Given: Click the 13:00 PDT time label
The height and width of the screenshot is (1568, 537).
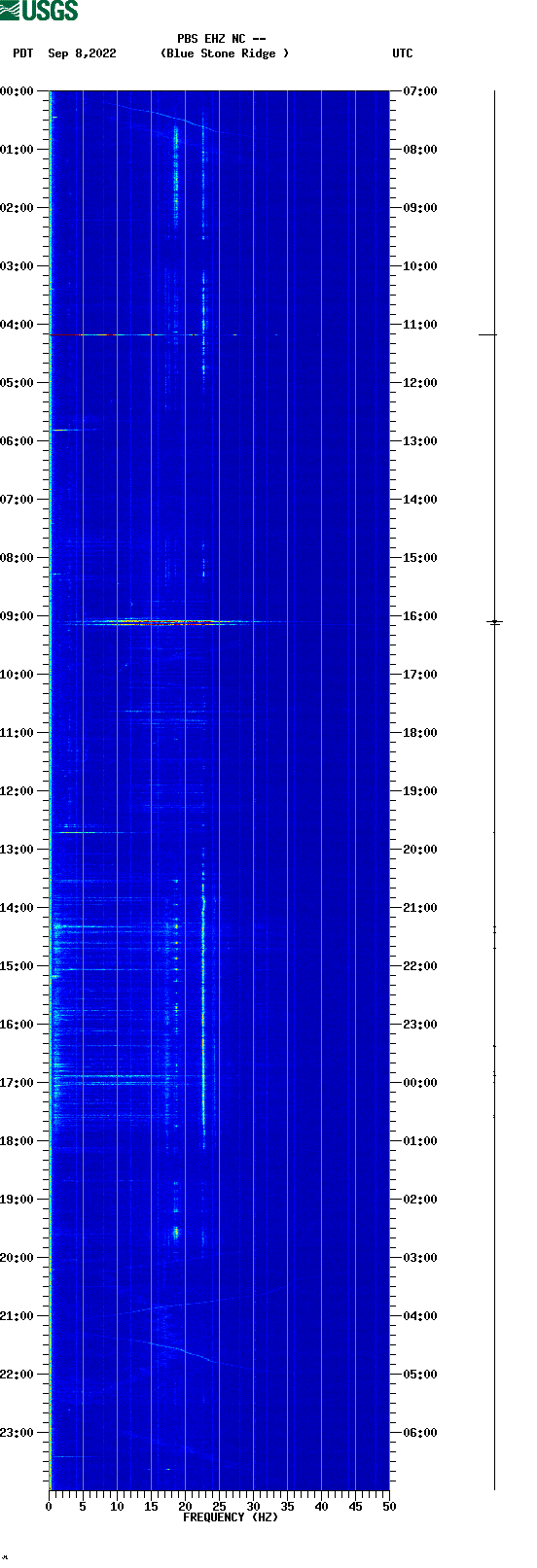Looking at the screenshot, I should click(x=18, y=850).
